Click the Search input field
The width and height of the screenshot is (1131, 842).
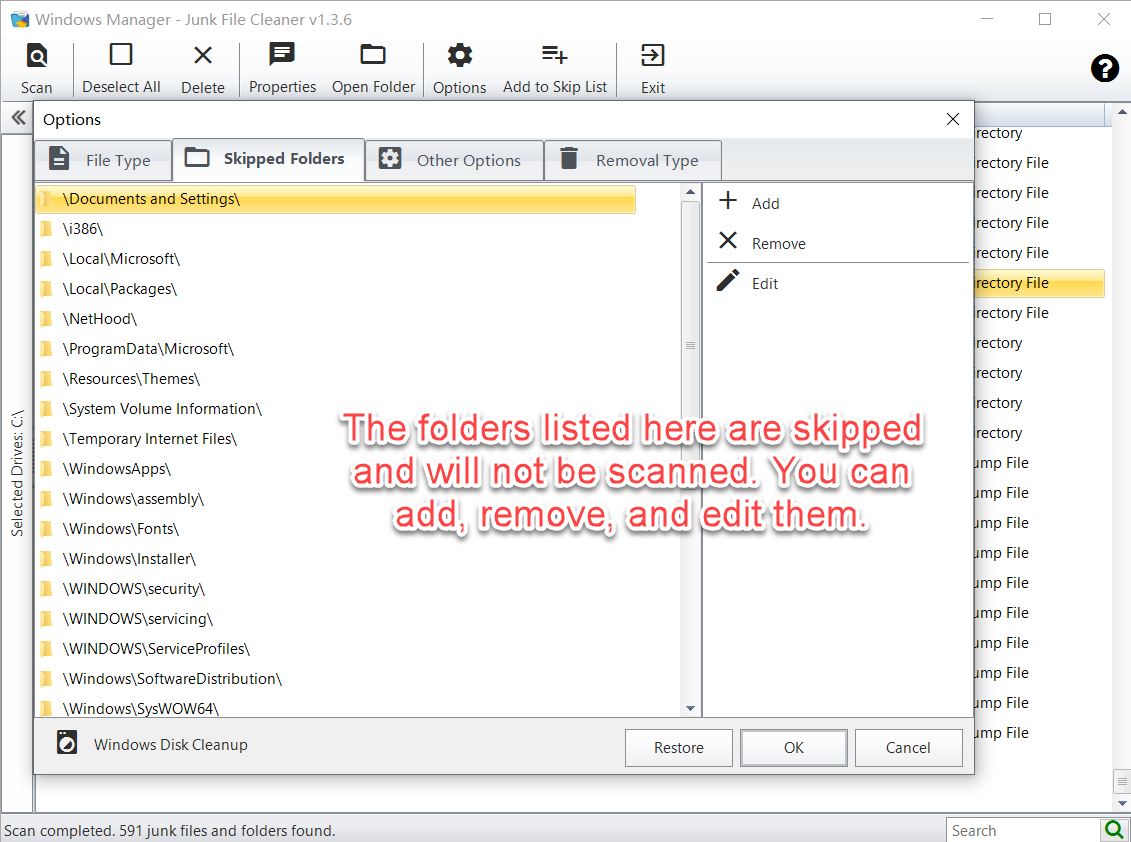click(x=1023, y=830)
